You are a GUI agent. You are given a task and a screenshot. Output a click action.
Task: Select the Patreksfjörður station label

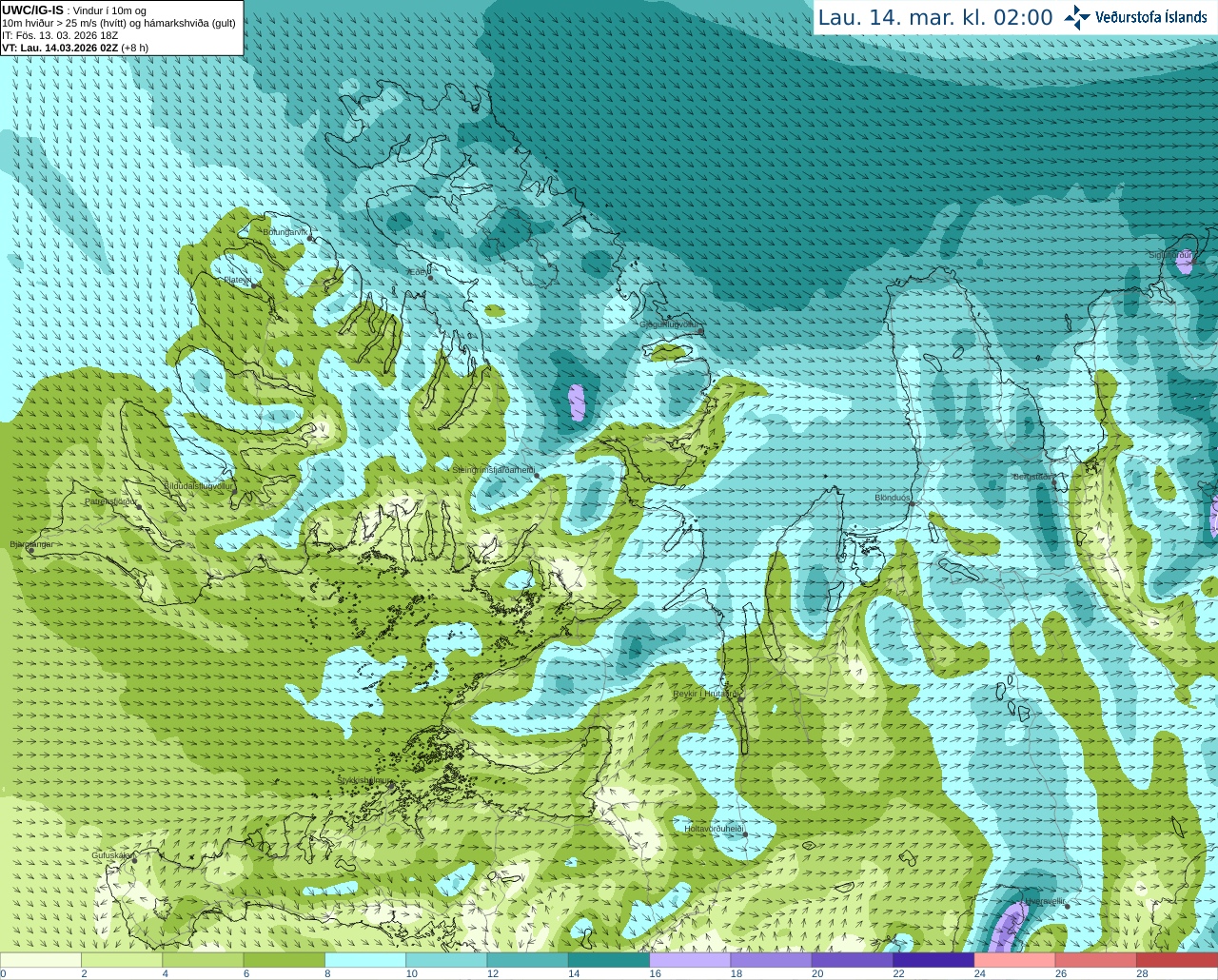tap(110, 501)
